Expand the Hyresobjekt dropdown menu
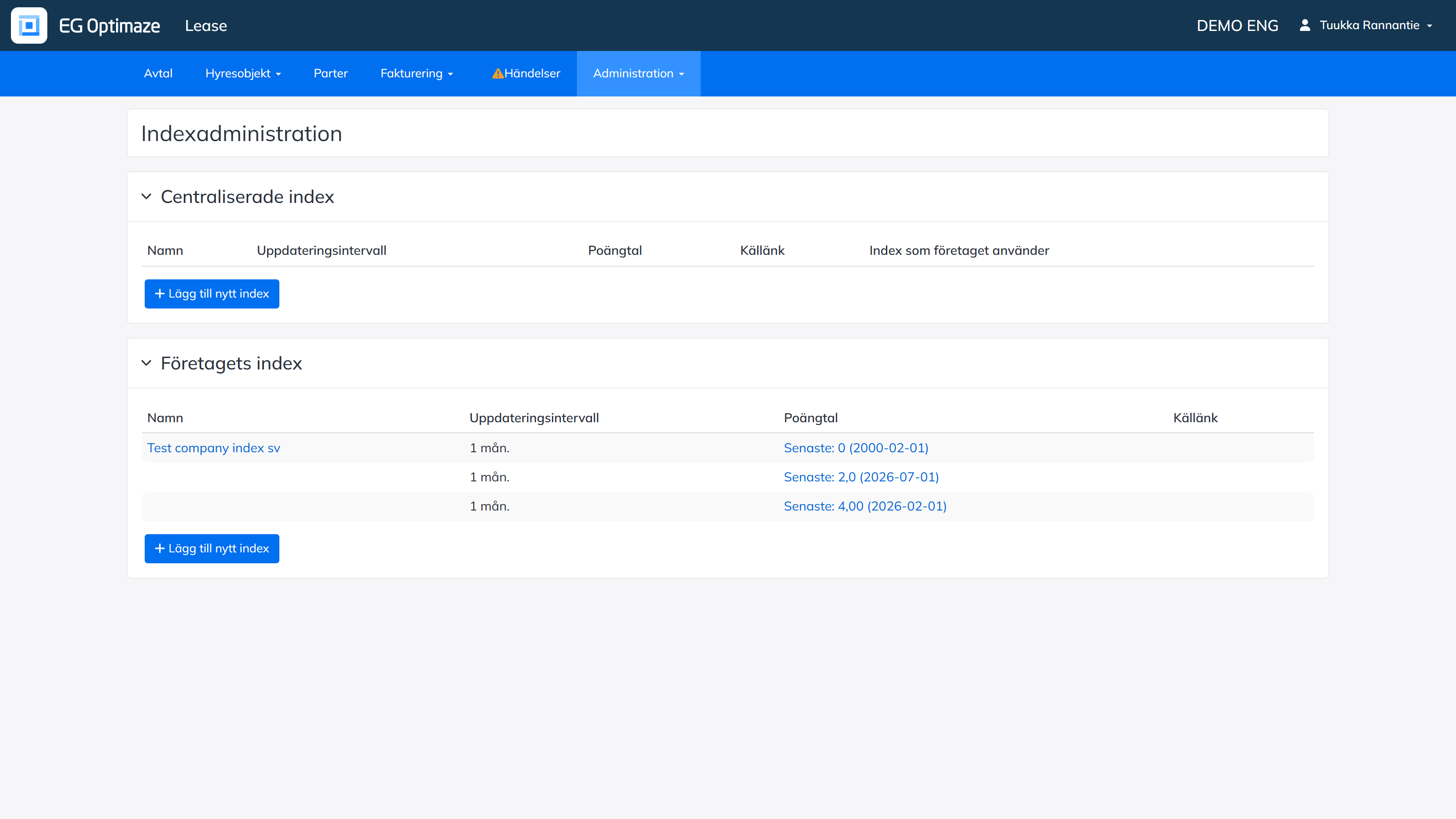Image resolution: width=1456 pixels, height=819 pixels. click(243, 73)
